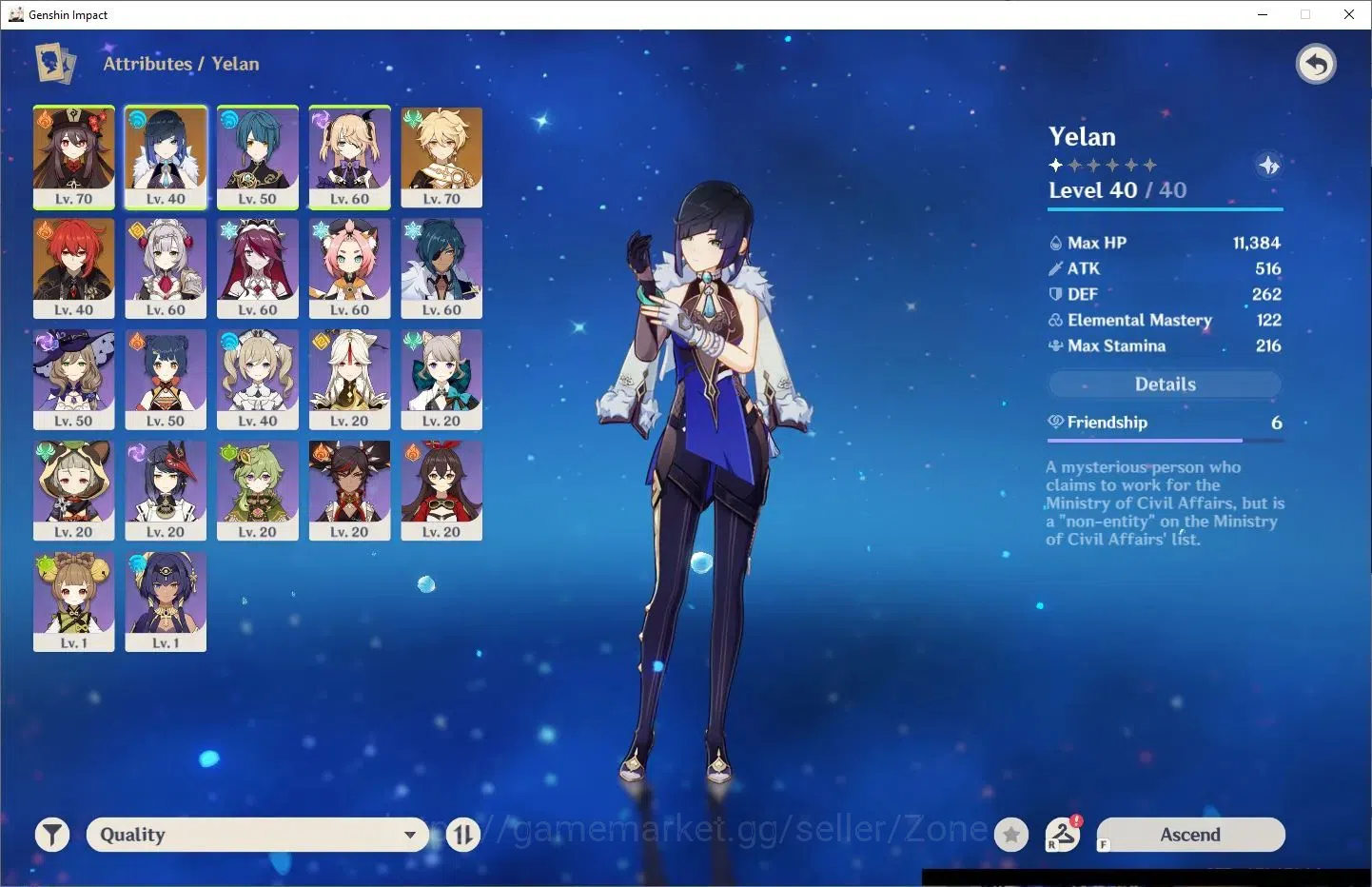The width and height of the screenshot is (1372, 887).
Task: Pick Fischl's Lv. 60 character portrait
Action: pyautogui.click(x=349, y=157)
